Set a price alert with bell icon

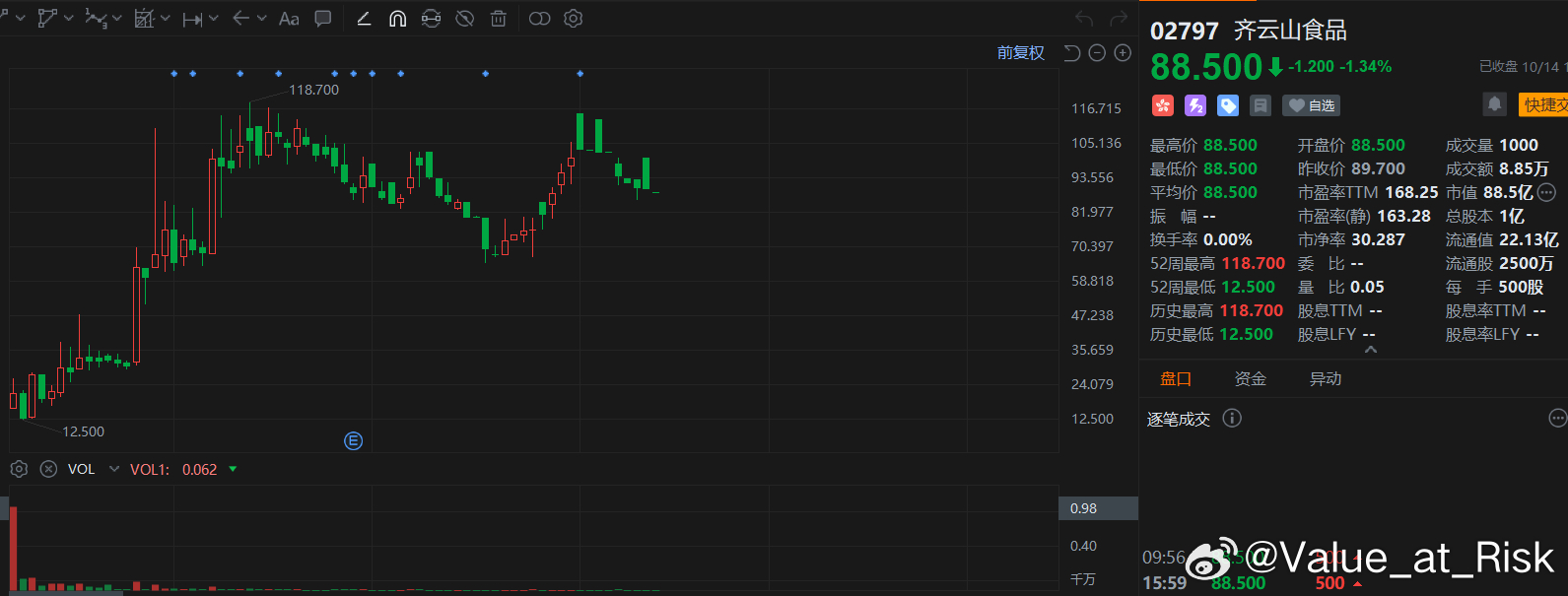(1494, 104)
